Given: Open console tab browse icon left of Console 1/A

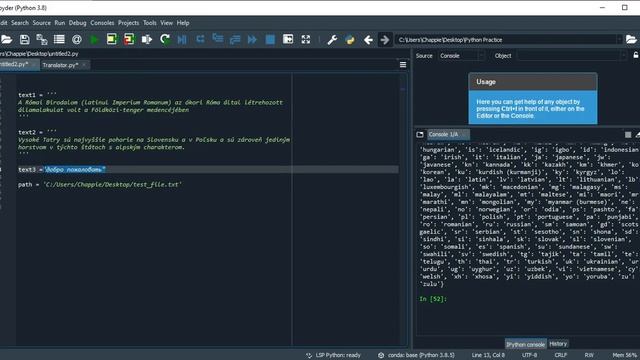Looking at the screenshot, I should [x=420, y=134].
